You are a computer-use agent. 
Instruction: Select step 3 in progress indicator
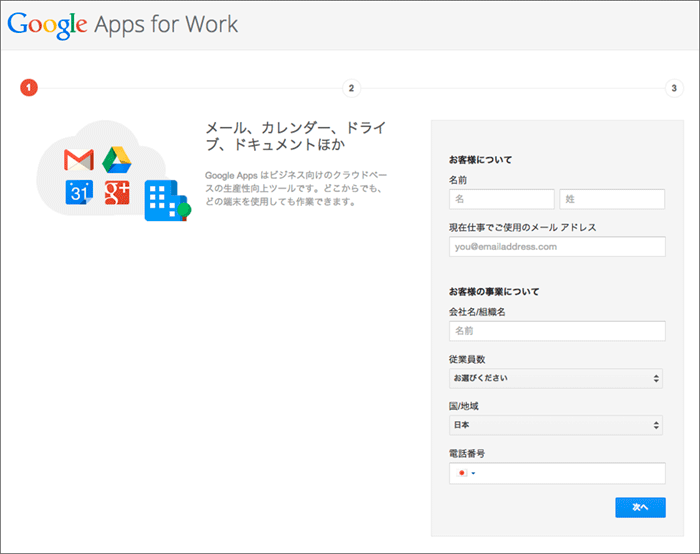click(674, 88)
